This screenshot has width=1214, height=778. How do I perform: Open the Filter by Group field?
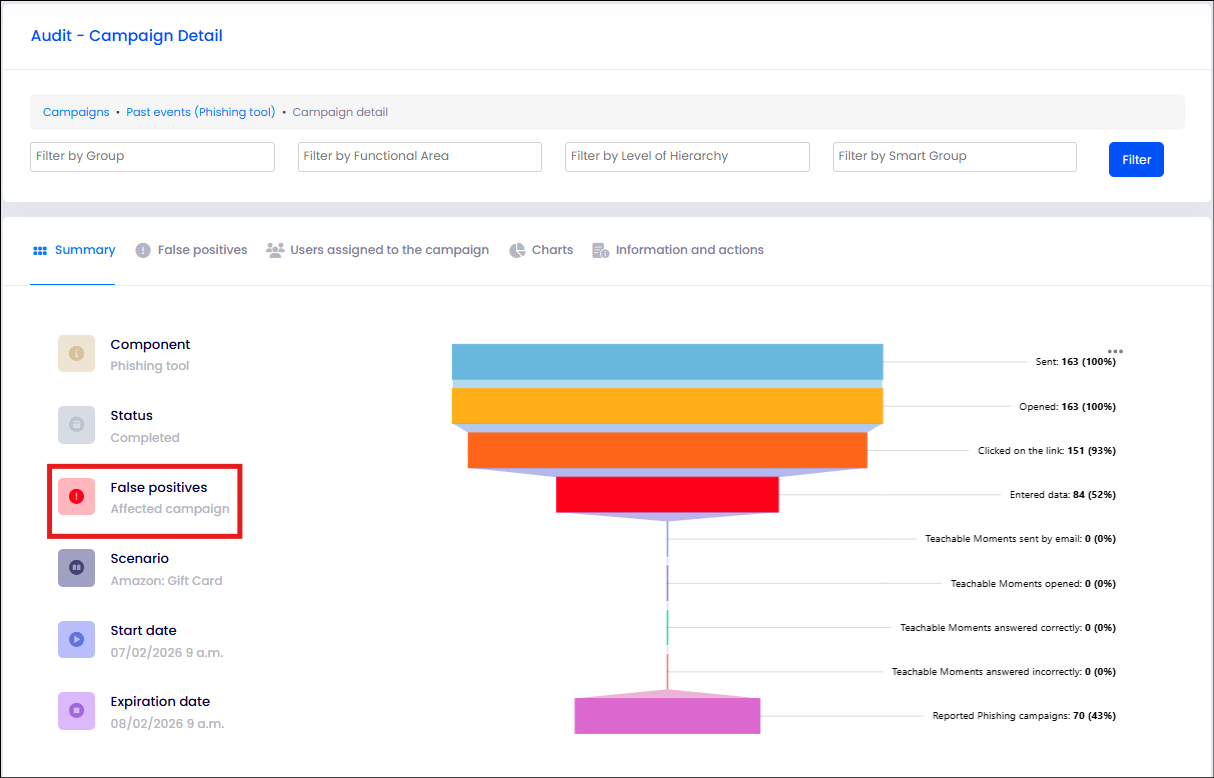click(x=152, y=157)
